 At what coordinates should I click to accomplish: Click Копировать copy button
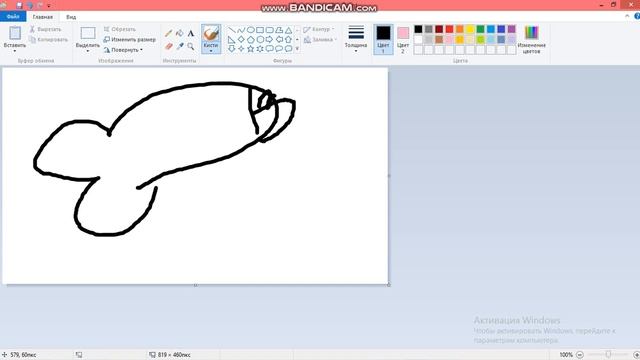(49, 40)
